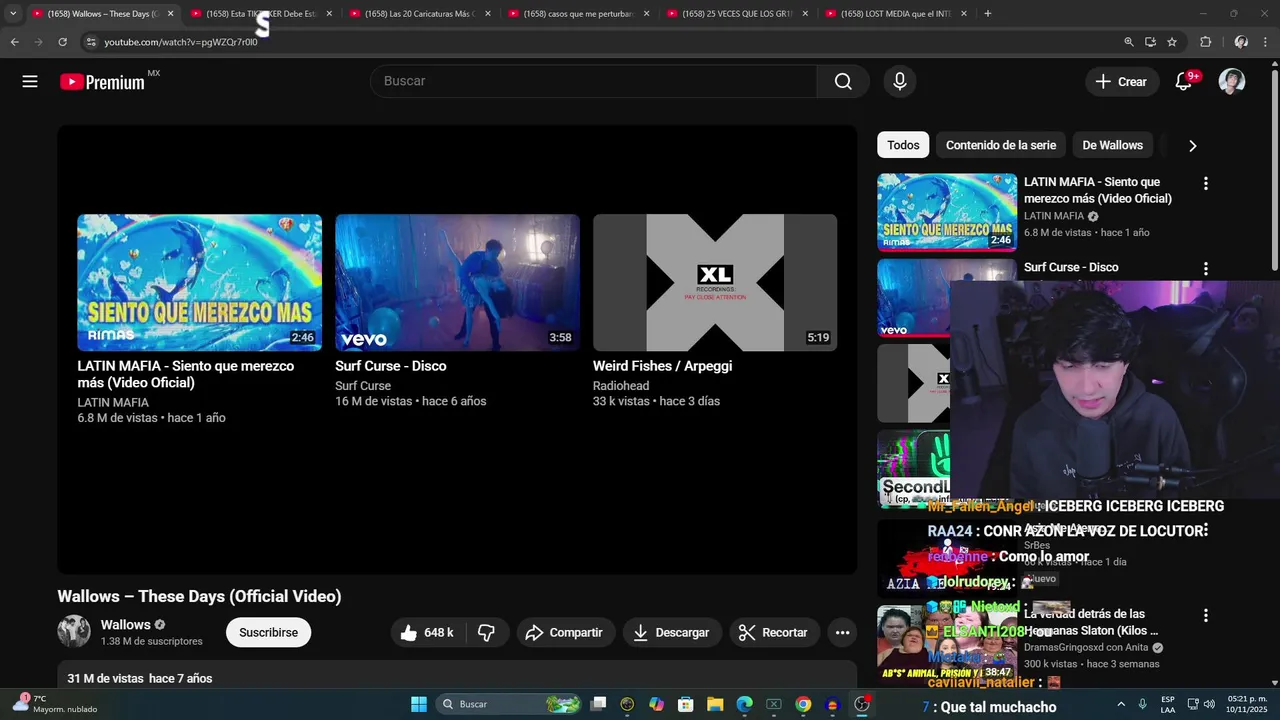Bookmark this page with the star

1172,42
